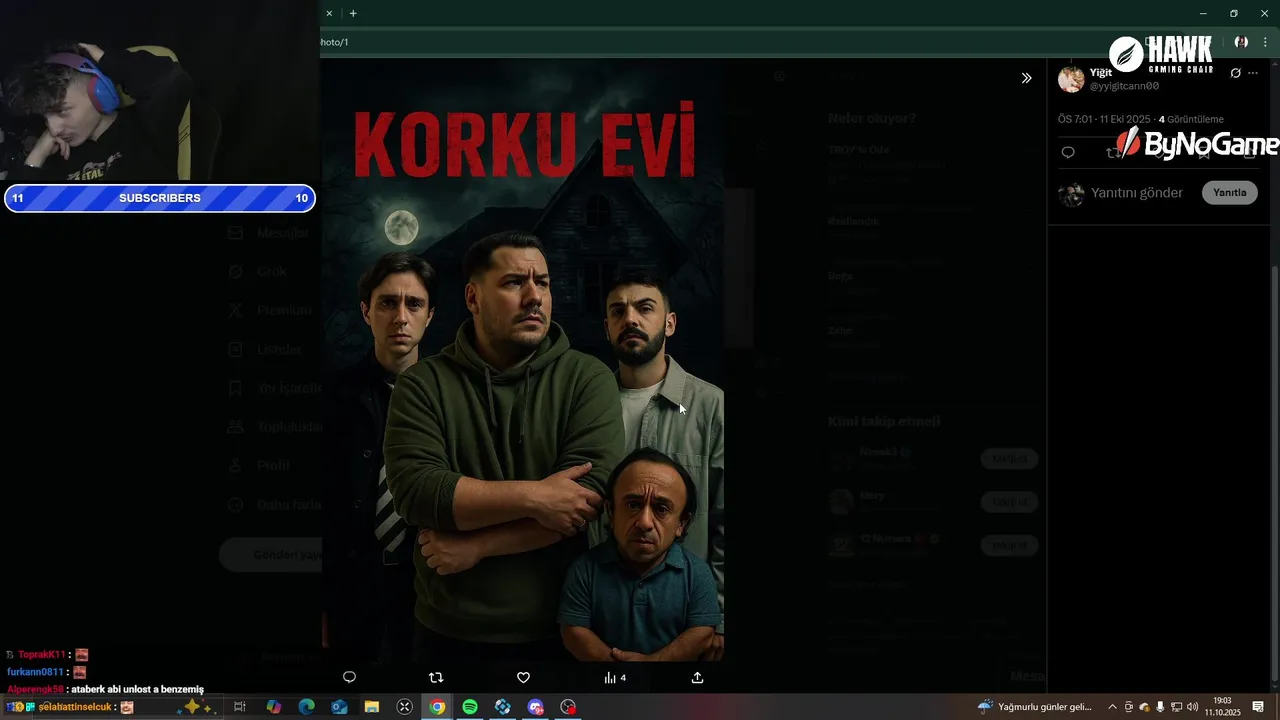
Task: Close the current browser tab
Action: (328, 13)
